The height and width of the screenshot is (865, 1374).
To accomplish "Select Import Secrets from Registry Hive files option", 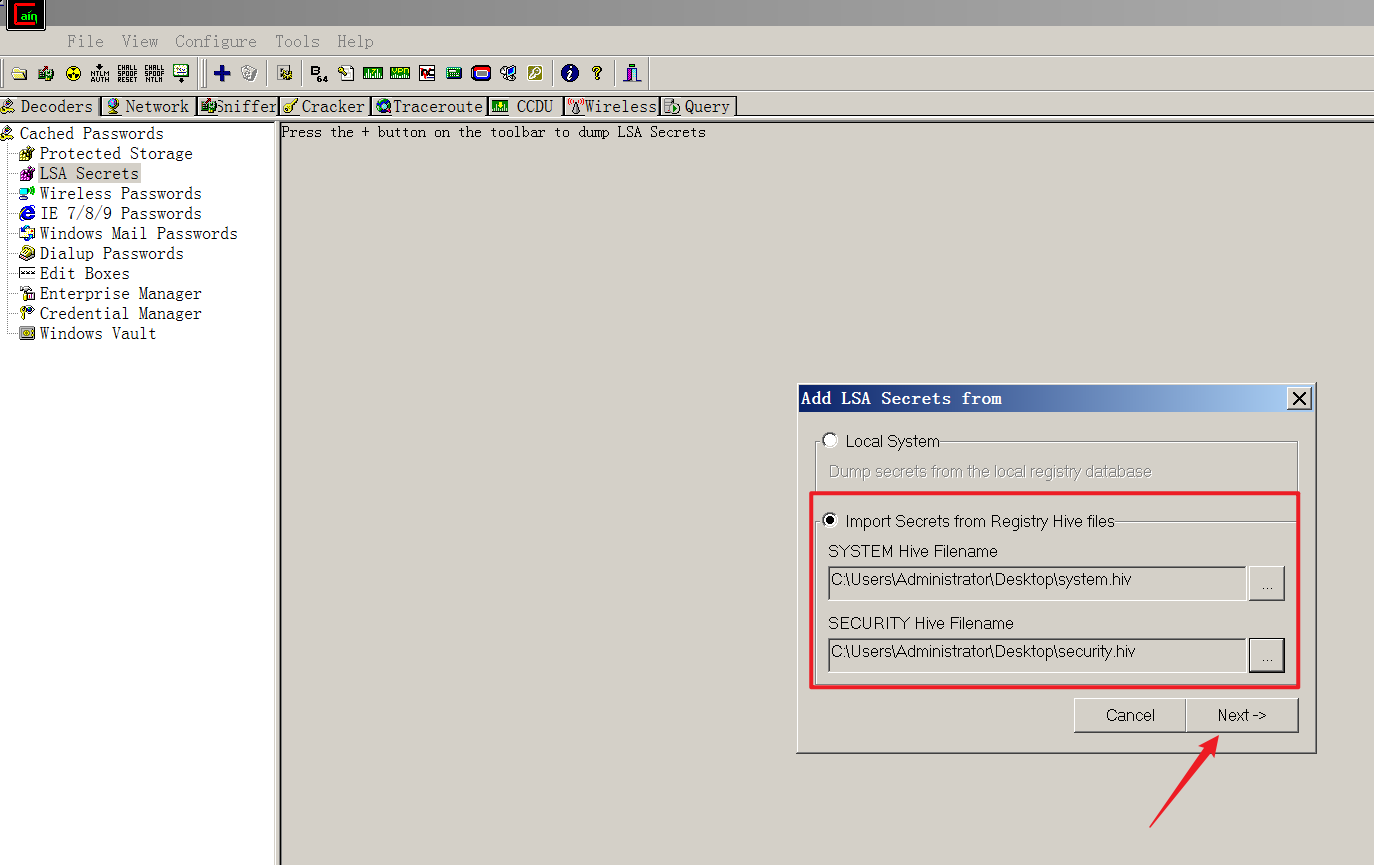I will 830,520.
